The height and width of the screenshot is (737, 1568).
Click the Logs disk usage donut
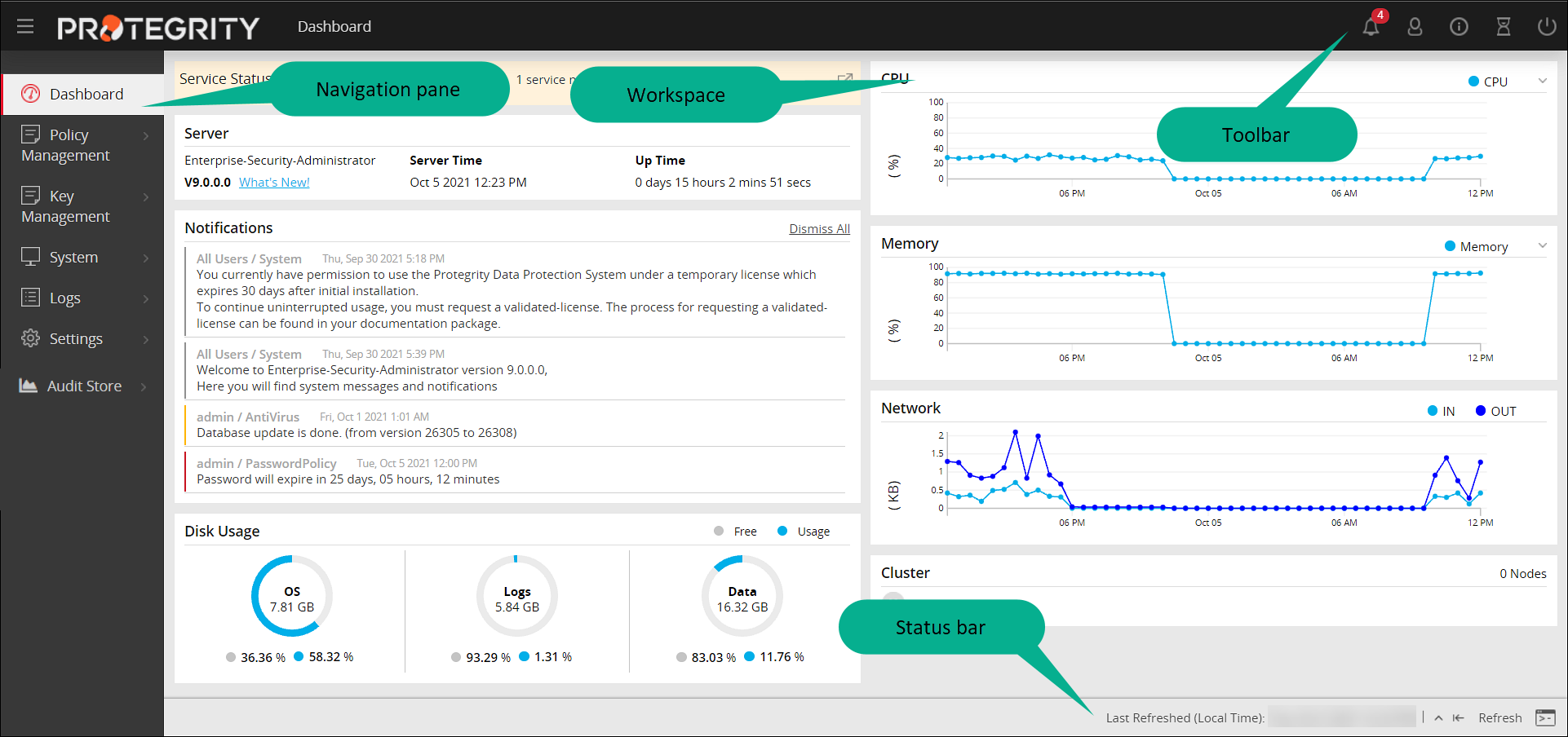point(516,595)
